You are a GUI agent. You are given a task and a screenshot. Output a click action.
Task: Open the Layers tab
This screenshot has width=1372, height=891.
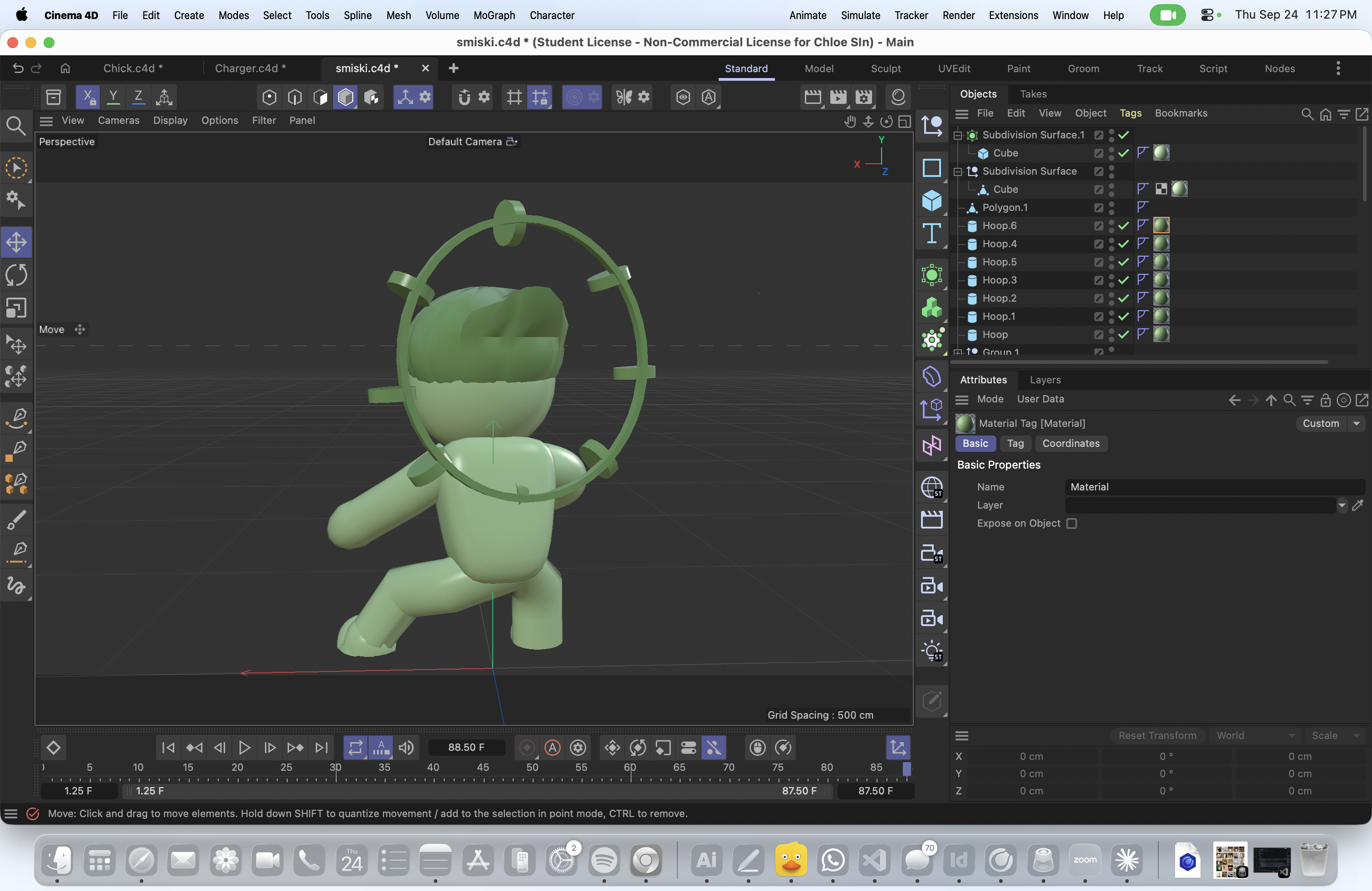(1045, 380)
